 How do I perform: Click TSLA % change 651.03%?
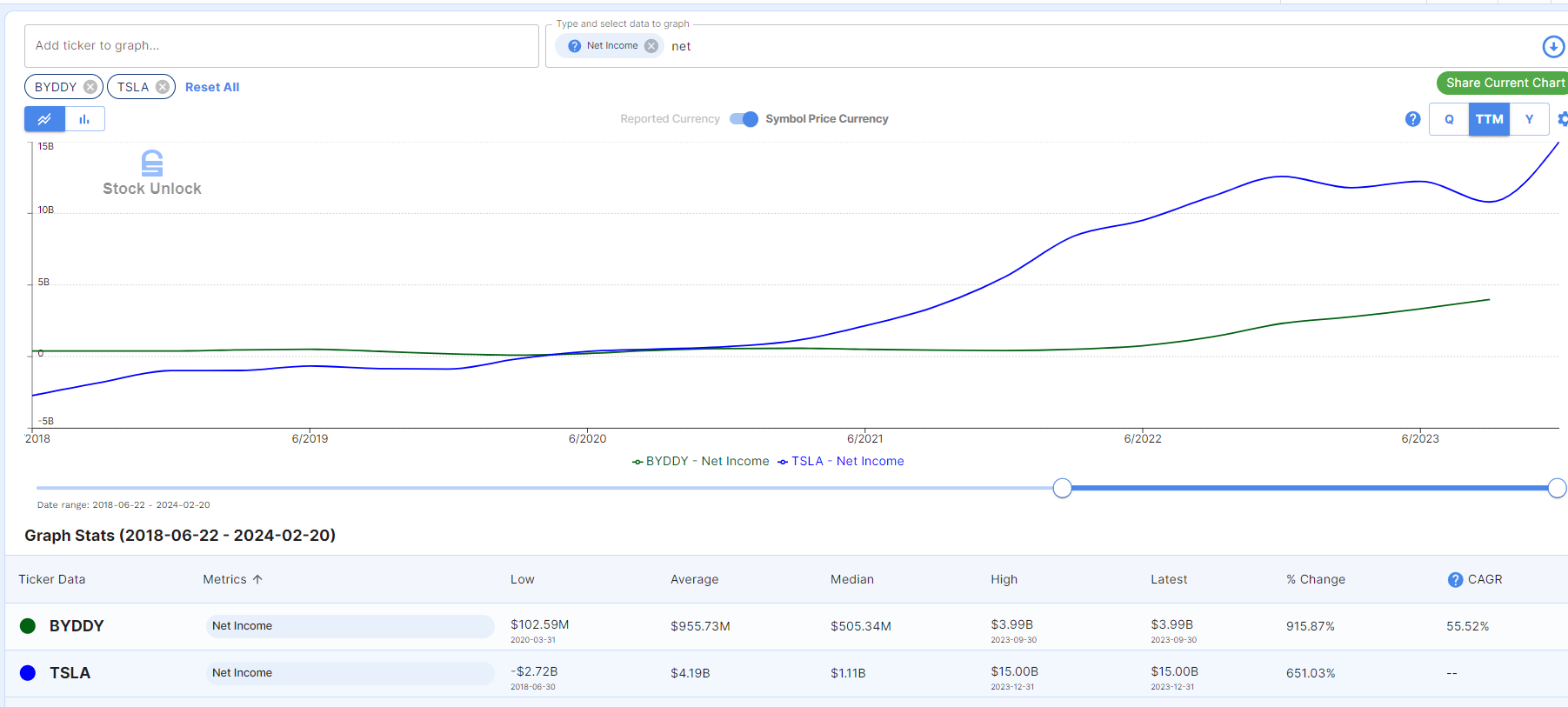[1311, 673]
